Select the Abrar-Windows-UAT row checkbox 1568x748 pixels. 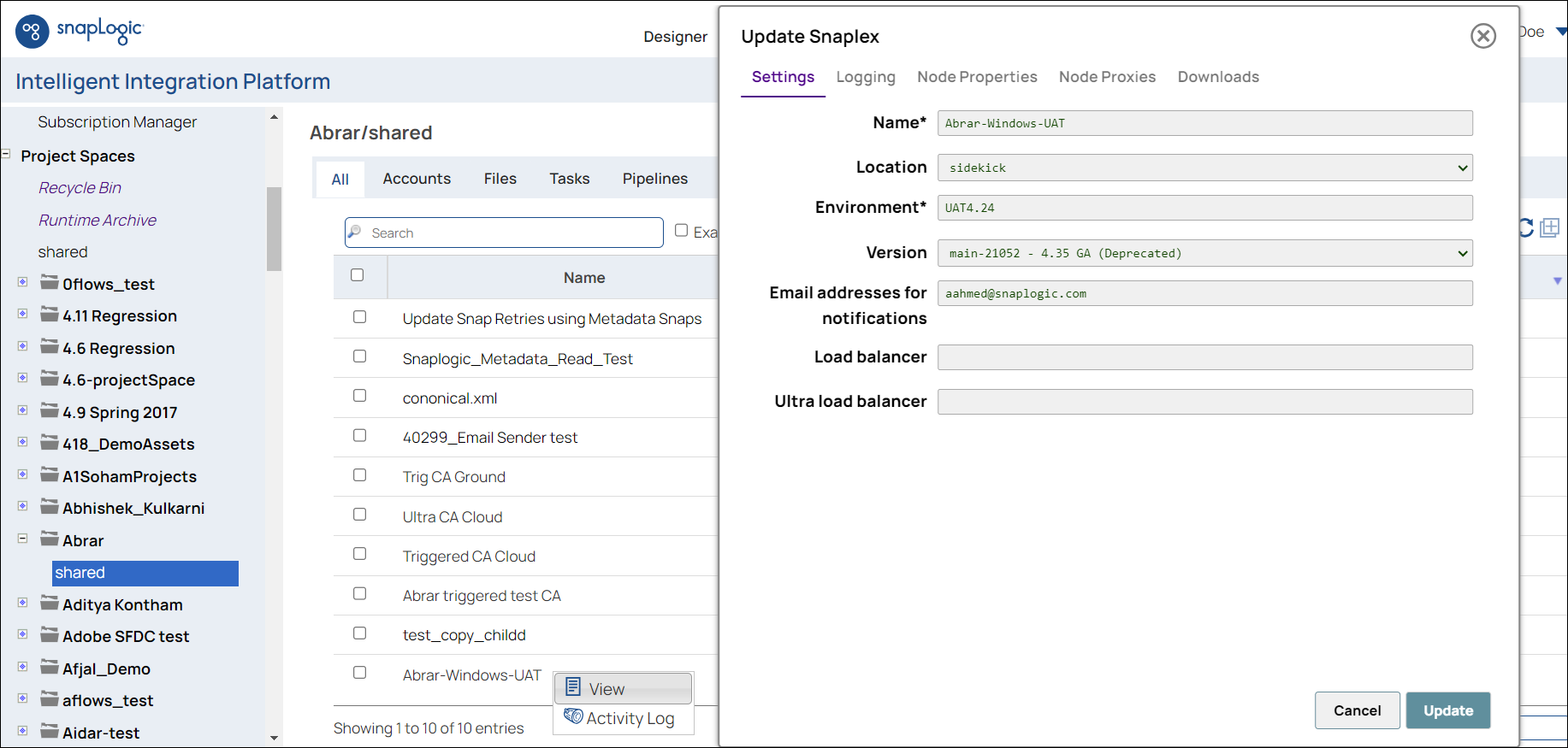(359, 673)
